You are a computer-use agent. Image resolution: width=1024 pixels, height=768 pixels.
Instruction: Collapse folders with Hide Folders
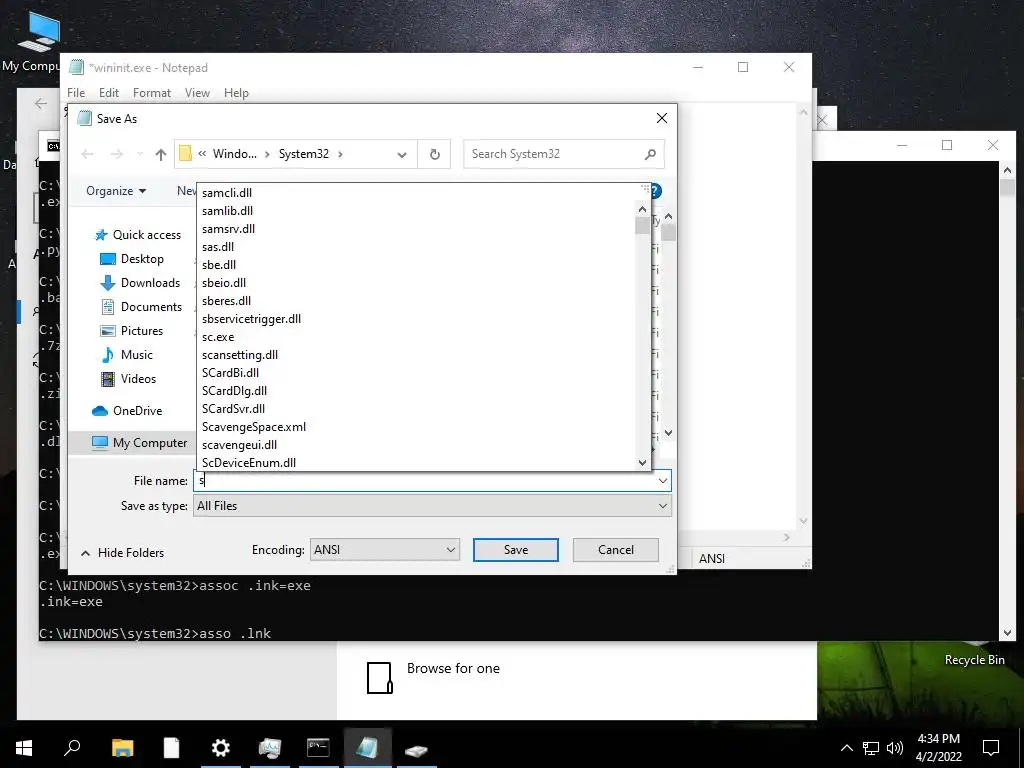coord(122,552)
